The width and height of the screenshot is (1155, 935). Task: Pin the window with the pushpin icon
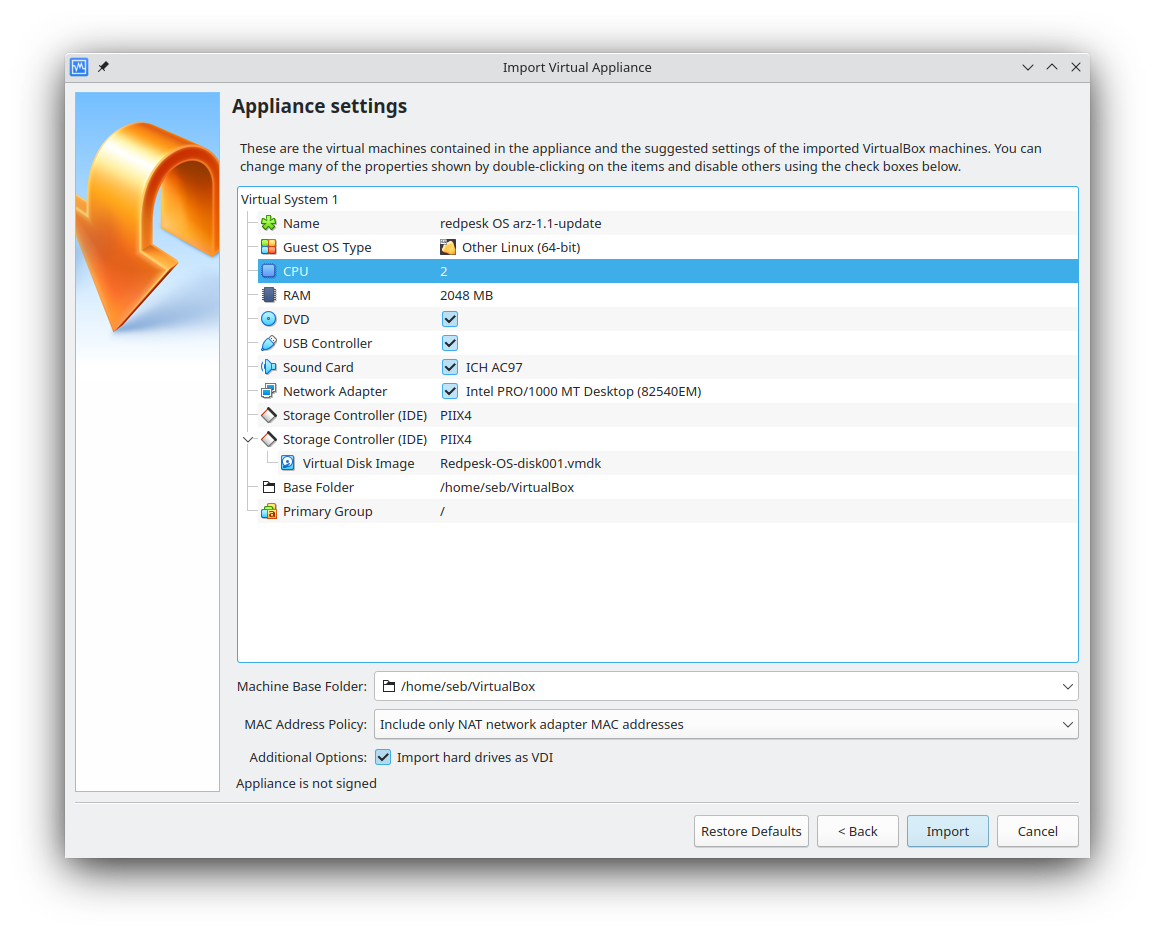tap(103, 67)
